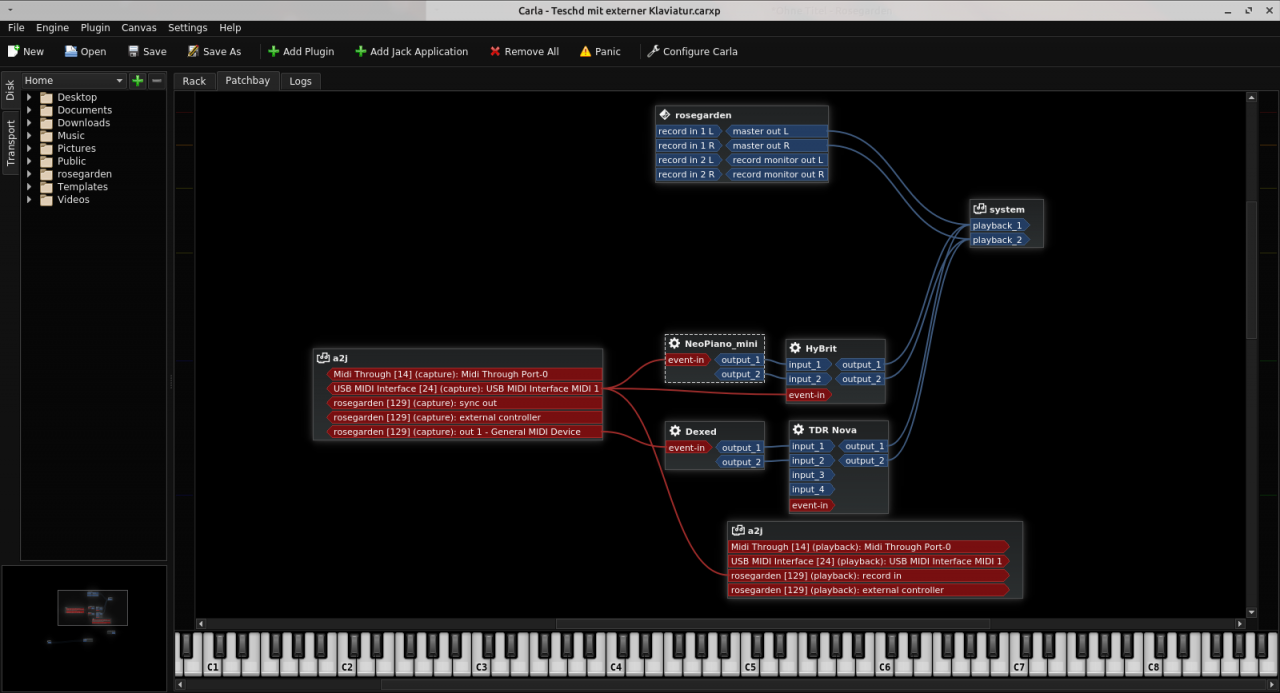Open the Home location dropdown
The image size is (1280, 693).
coord(74,81)
